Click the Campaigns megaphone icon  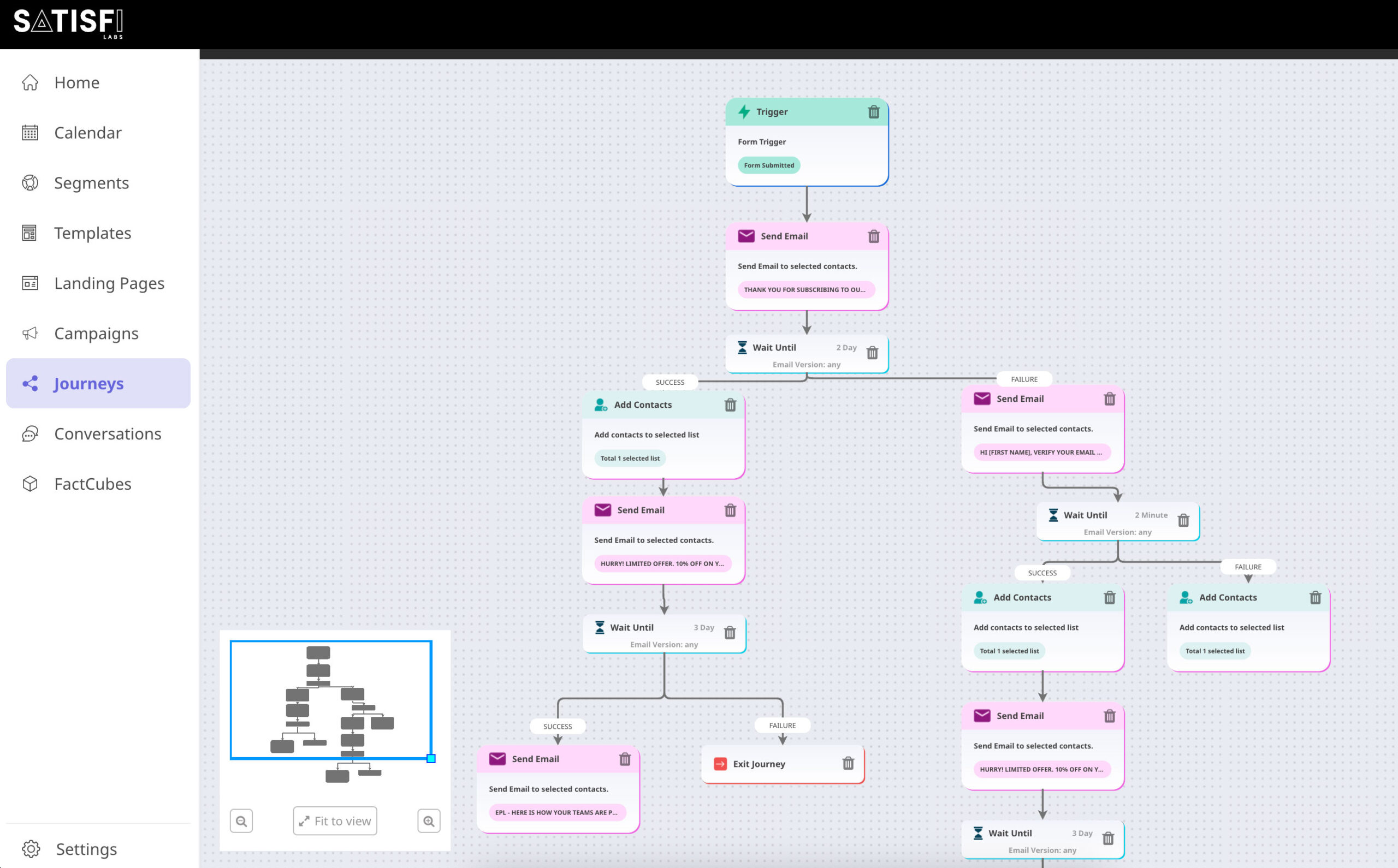[x=30, y=334]
